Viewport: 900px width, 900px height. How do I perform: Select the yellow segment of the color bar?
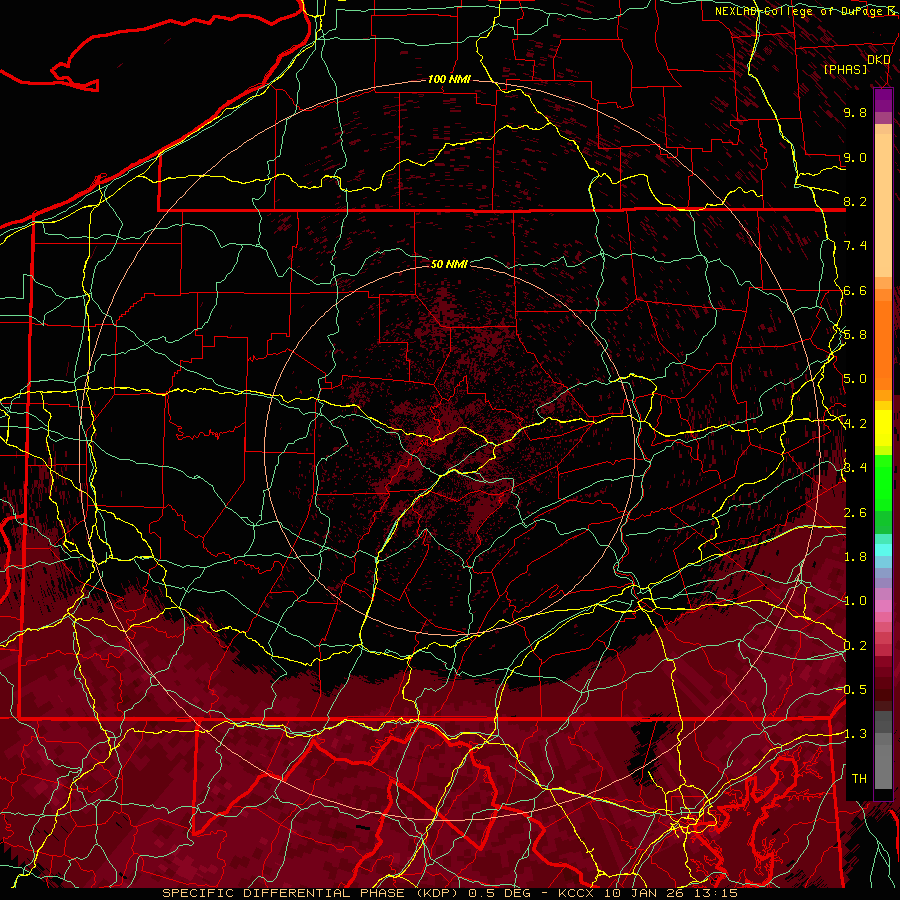pos(883,428)
